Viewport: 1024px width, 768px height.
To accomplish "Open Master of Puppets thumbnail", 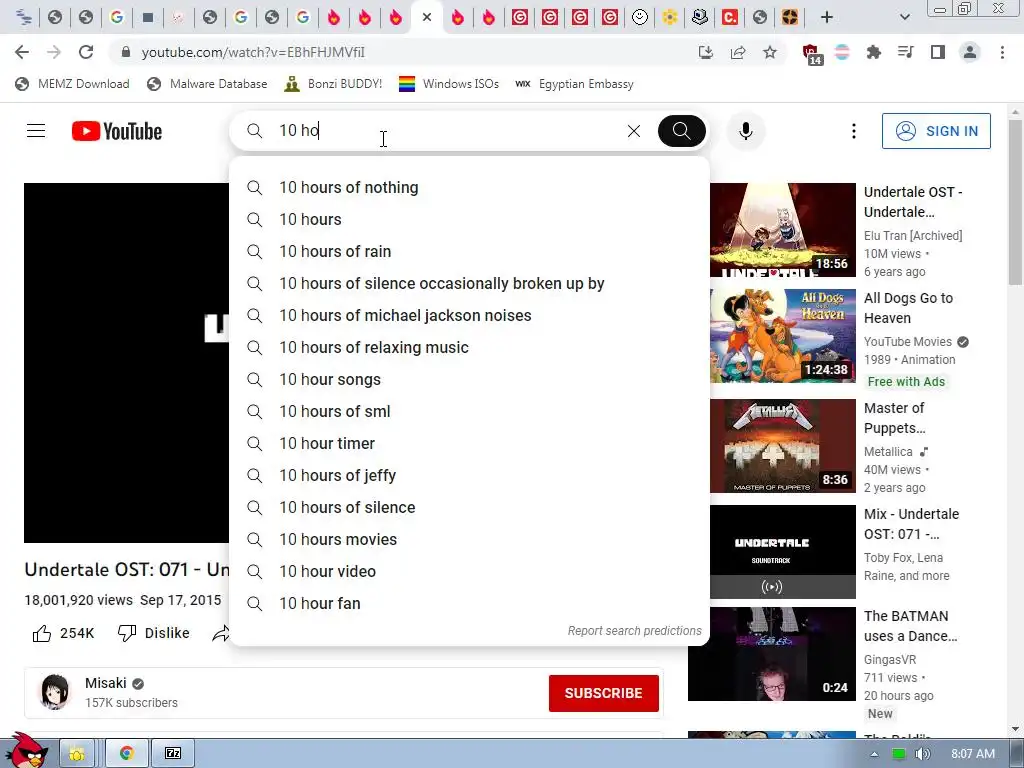I will pyautogui.click(x=782, y=446).
